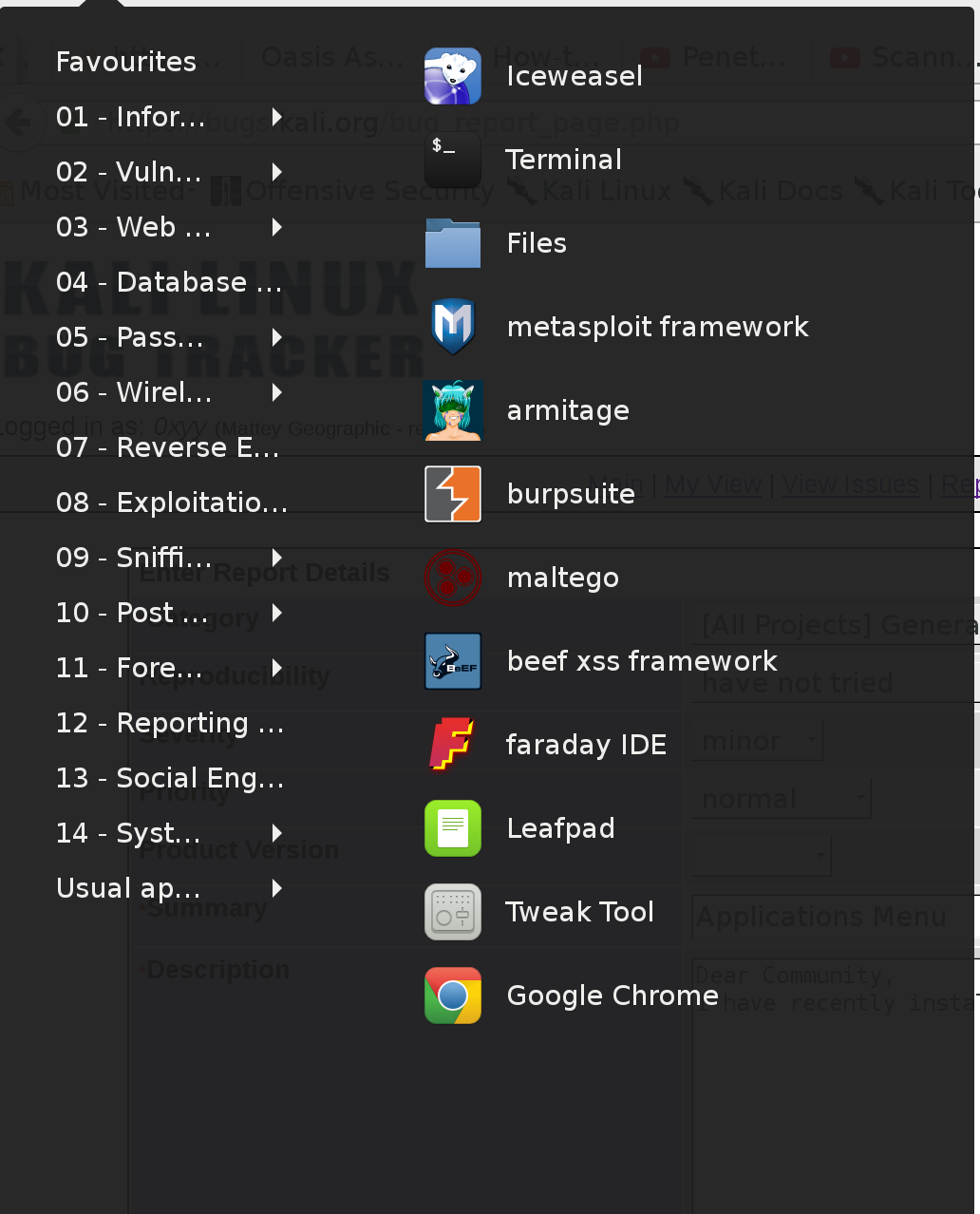The image size is (980, 1214).
Task: Launch Iceweasel browser icon
Action: [x=453, y=76]
